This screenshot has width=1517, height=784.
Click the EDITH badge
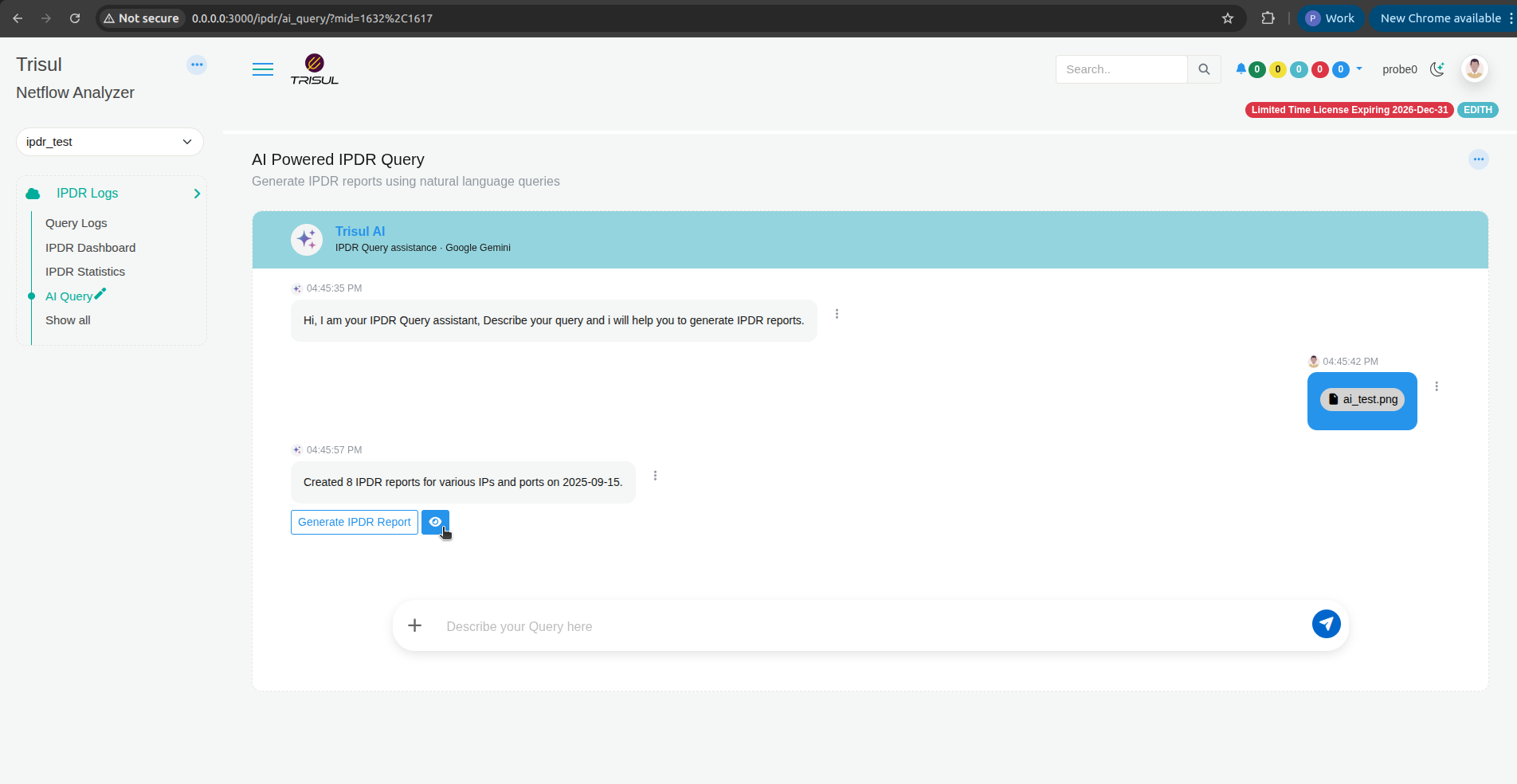[x=1478, y=110]
